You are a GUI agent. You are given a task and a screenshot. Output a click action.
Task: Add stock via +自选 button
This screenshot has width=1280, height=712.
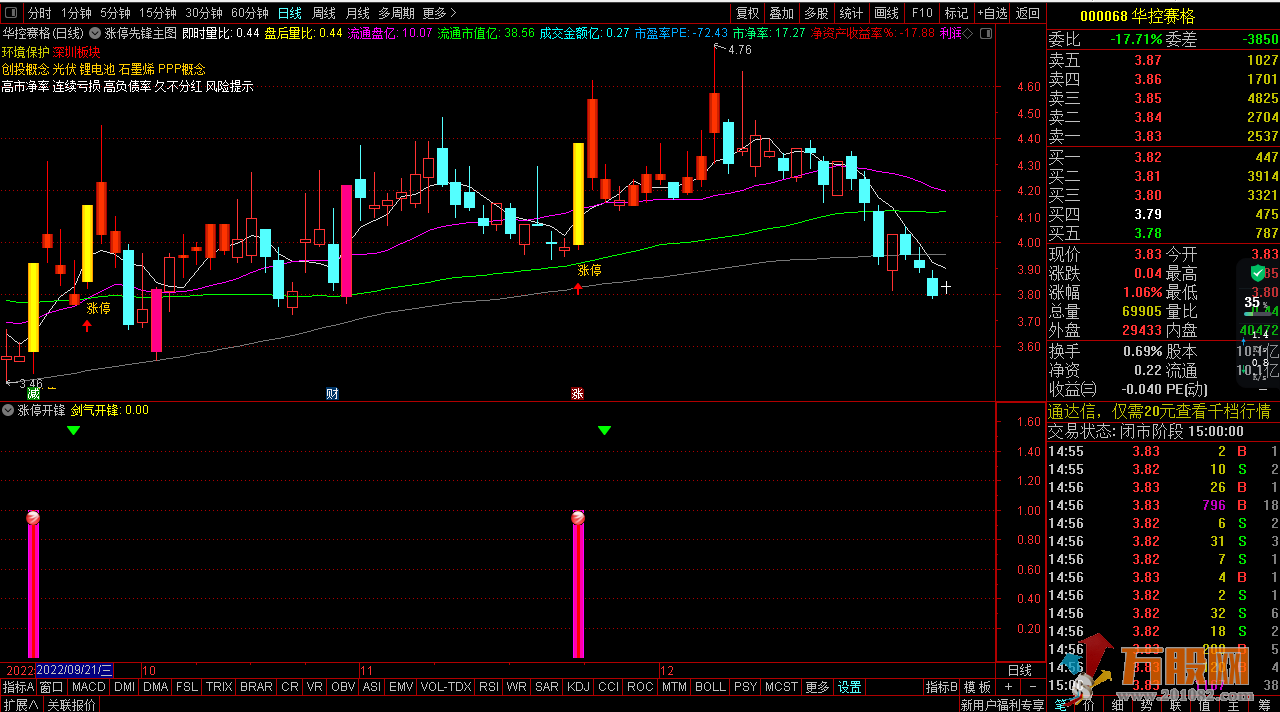point(992,13)
